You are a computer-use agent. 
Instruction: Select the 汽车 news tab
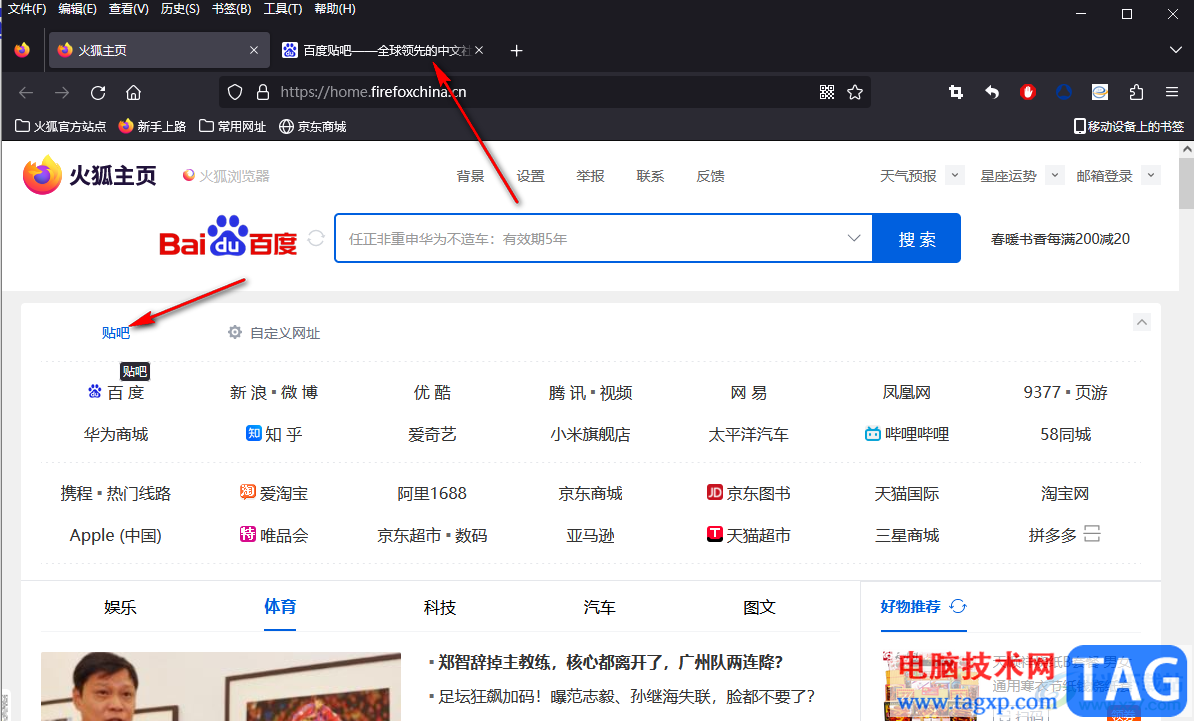(x=599, y=607)
